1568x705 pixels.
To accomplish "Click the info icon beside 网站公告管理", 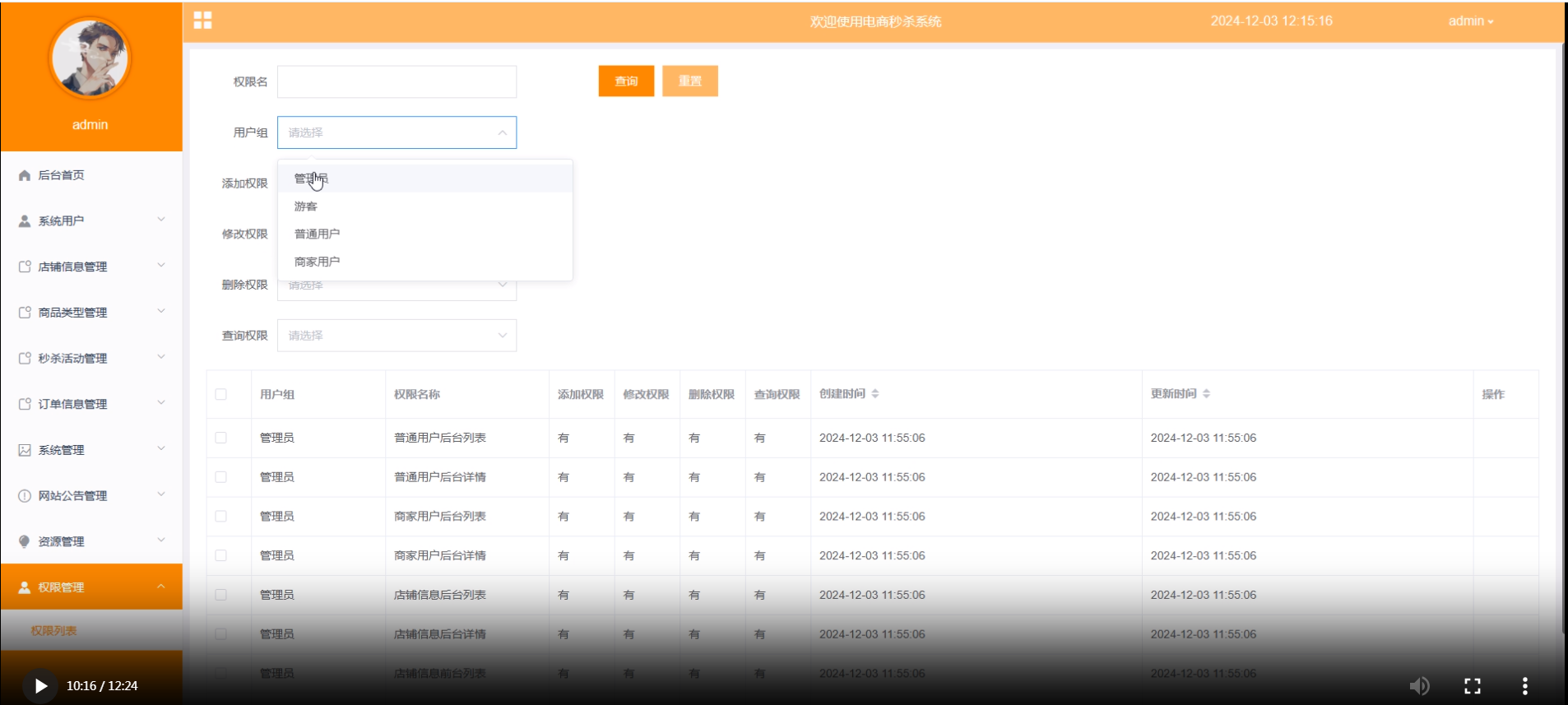I will (25, 496).
